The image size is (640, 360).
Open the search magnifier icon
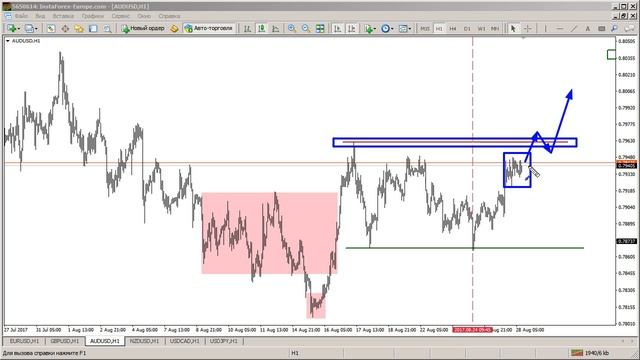tap(615, 28)
